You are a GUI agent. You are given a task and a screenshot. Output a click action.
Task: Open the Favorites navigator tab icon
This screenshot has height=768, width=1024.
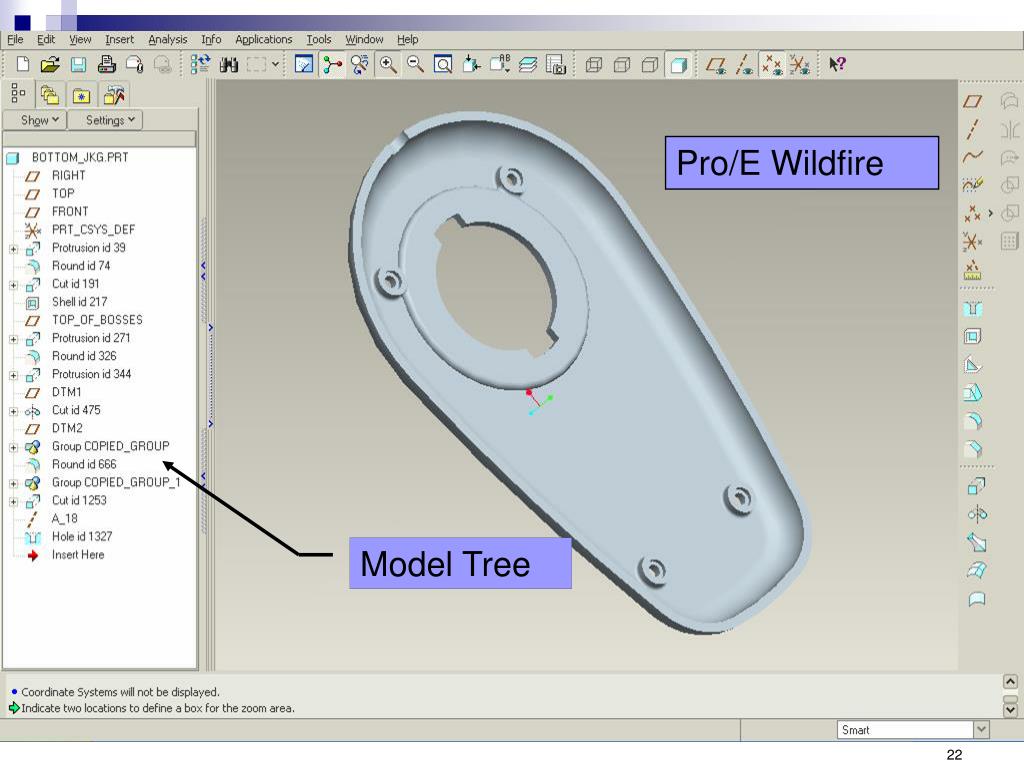81,95
